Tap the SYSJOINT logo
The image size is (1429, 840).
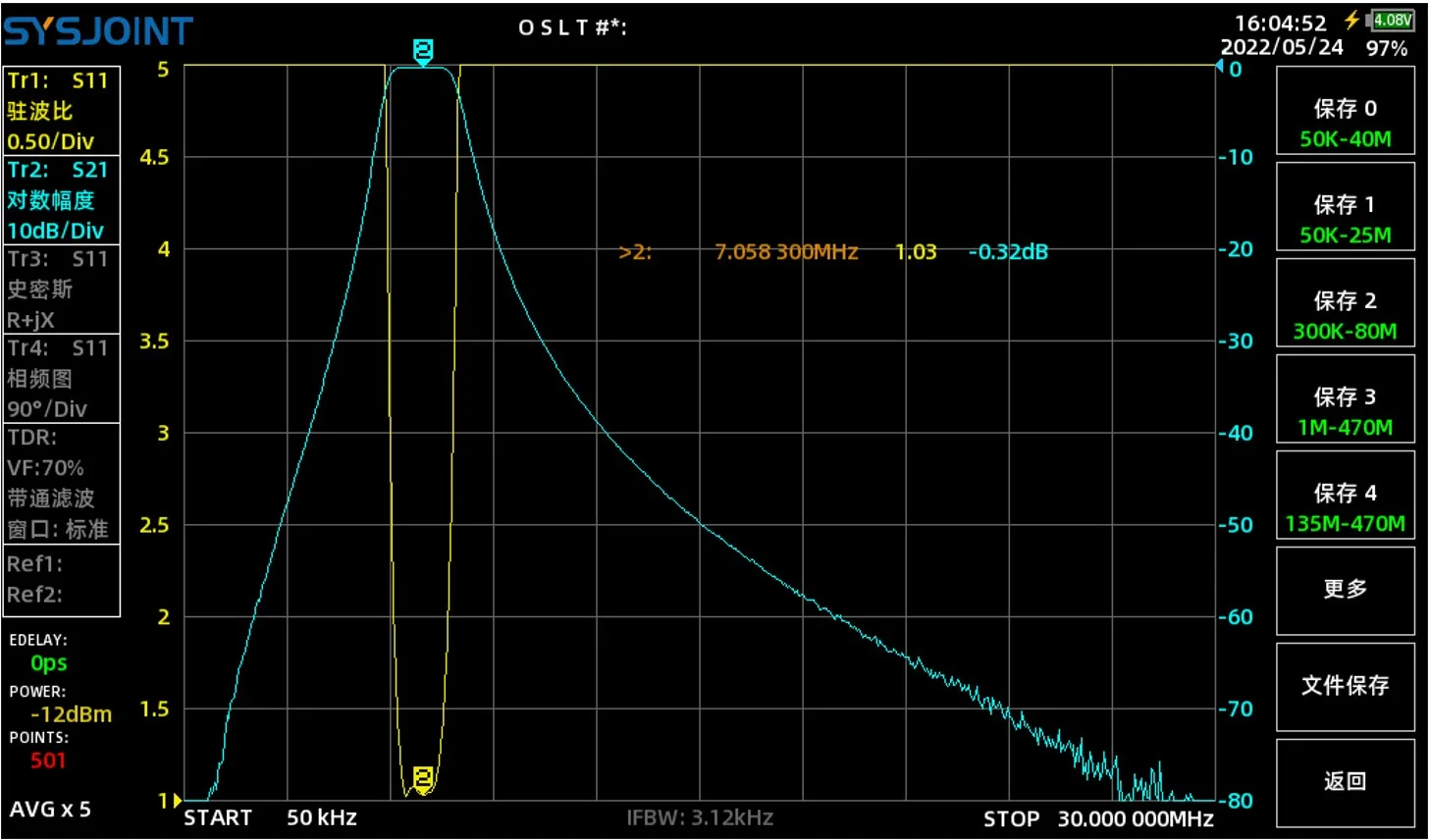(98, 31)
